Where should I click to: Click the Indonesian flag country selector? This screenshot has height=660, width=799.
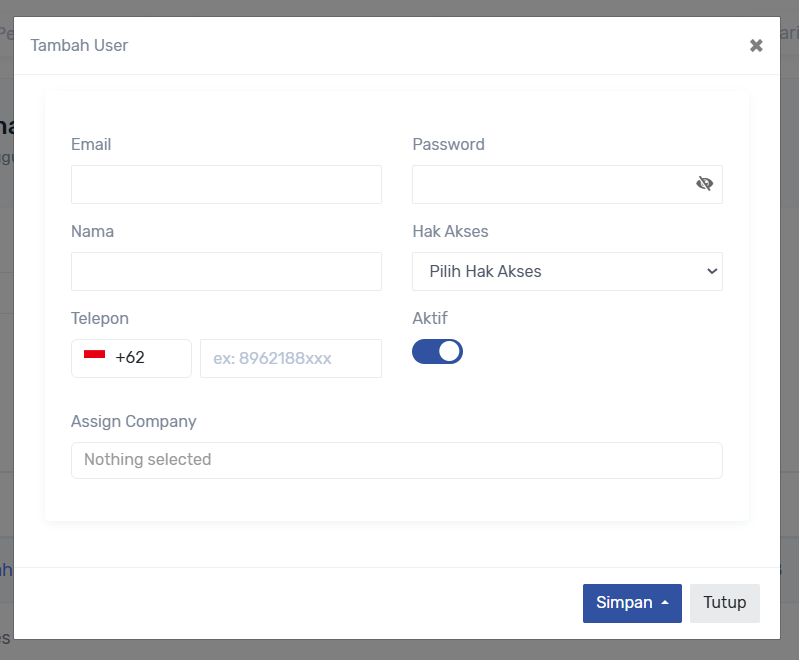pos(95,357)
